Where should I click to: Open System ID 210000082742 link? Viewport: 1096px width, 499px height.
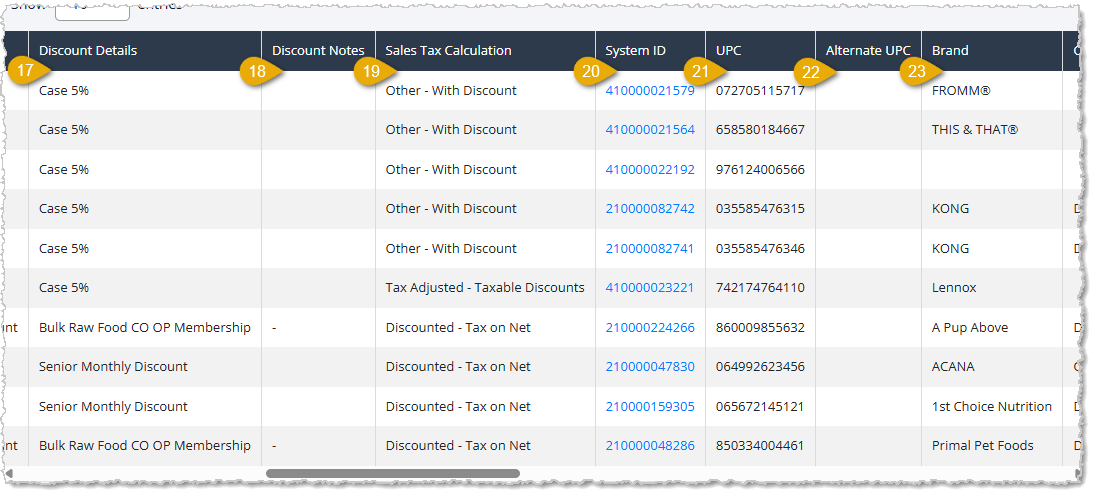pyautogui.click(x=650, y=208)
